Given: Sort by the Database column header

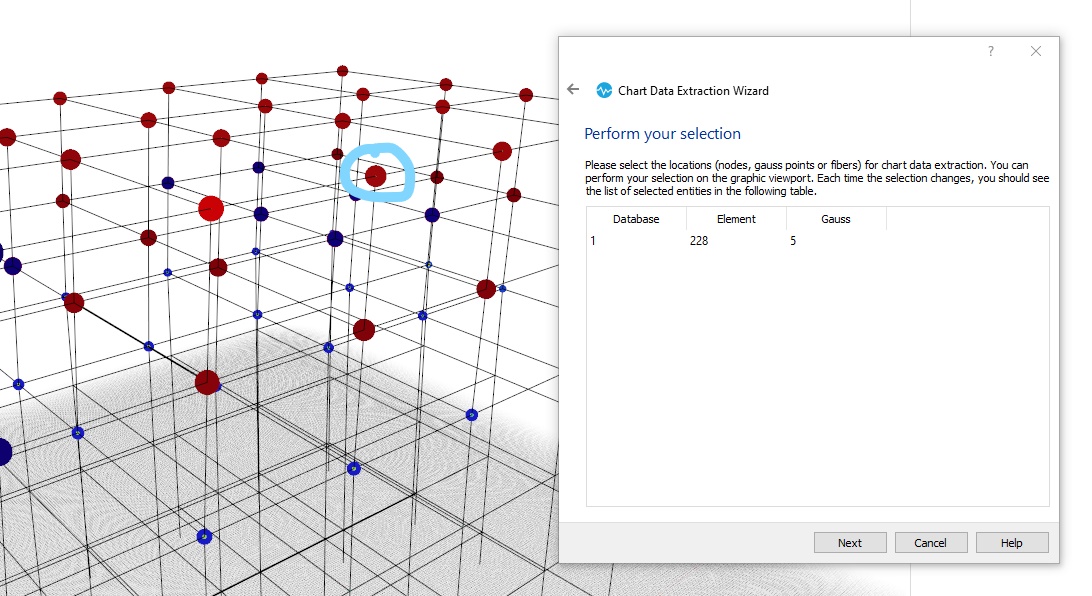Looking at the screenshot, I should 636,219.
